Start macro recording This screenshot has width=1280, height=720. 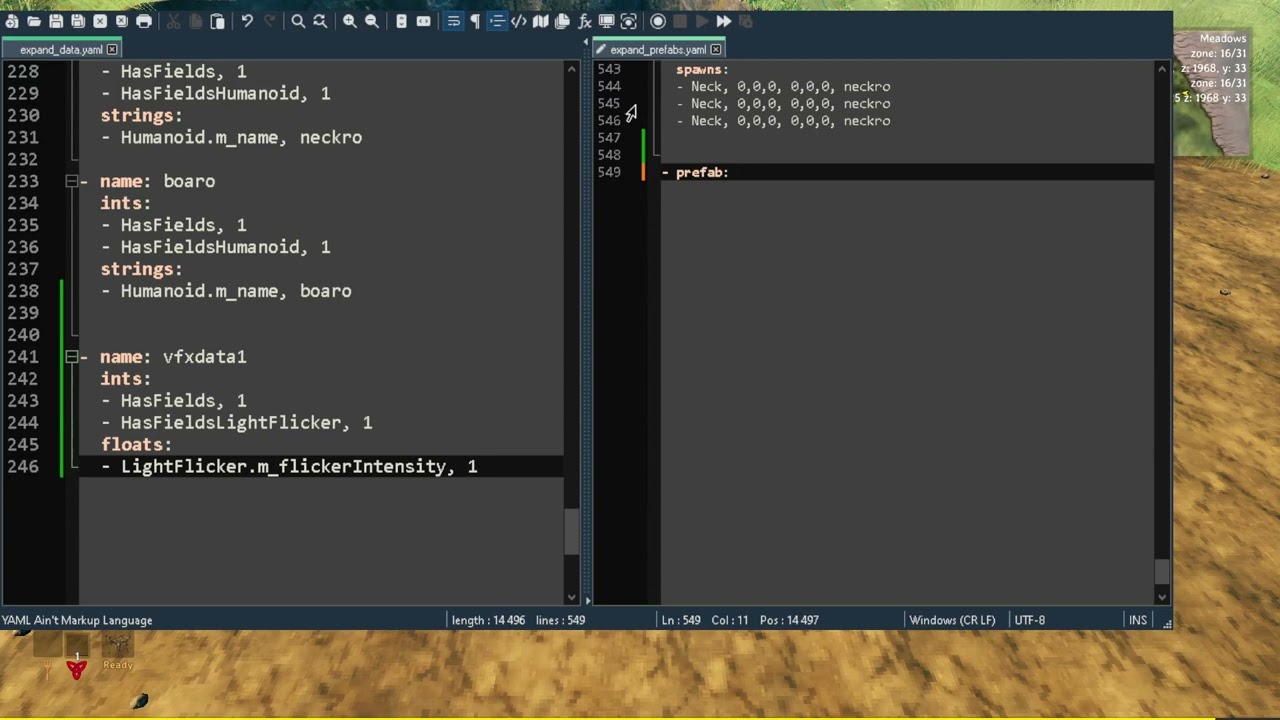(658, 21)
